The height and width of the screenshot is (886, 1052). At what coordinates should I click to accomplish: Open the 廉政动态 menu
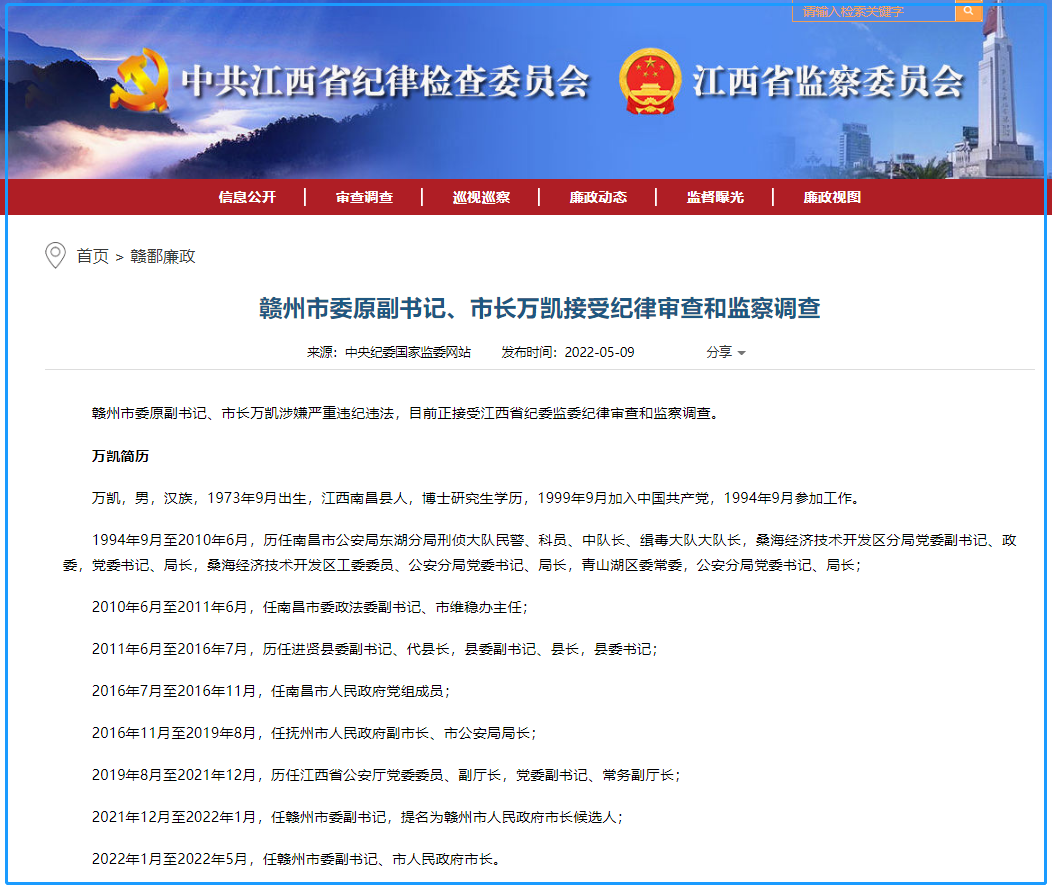[598, 197]
